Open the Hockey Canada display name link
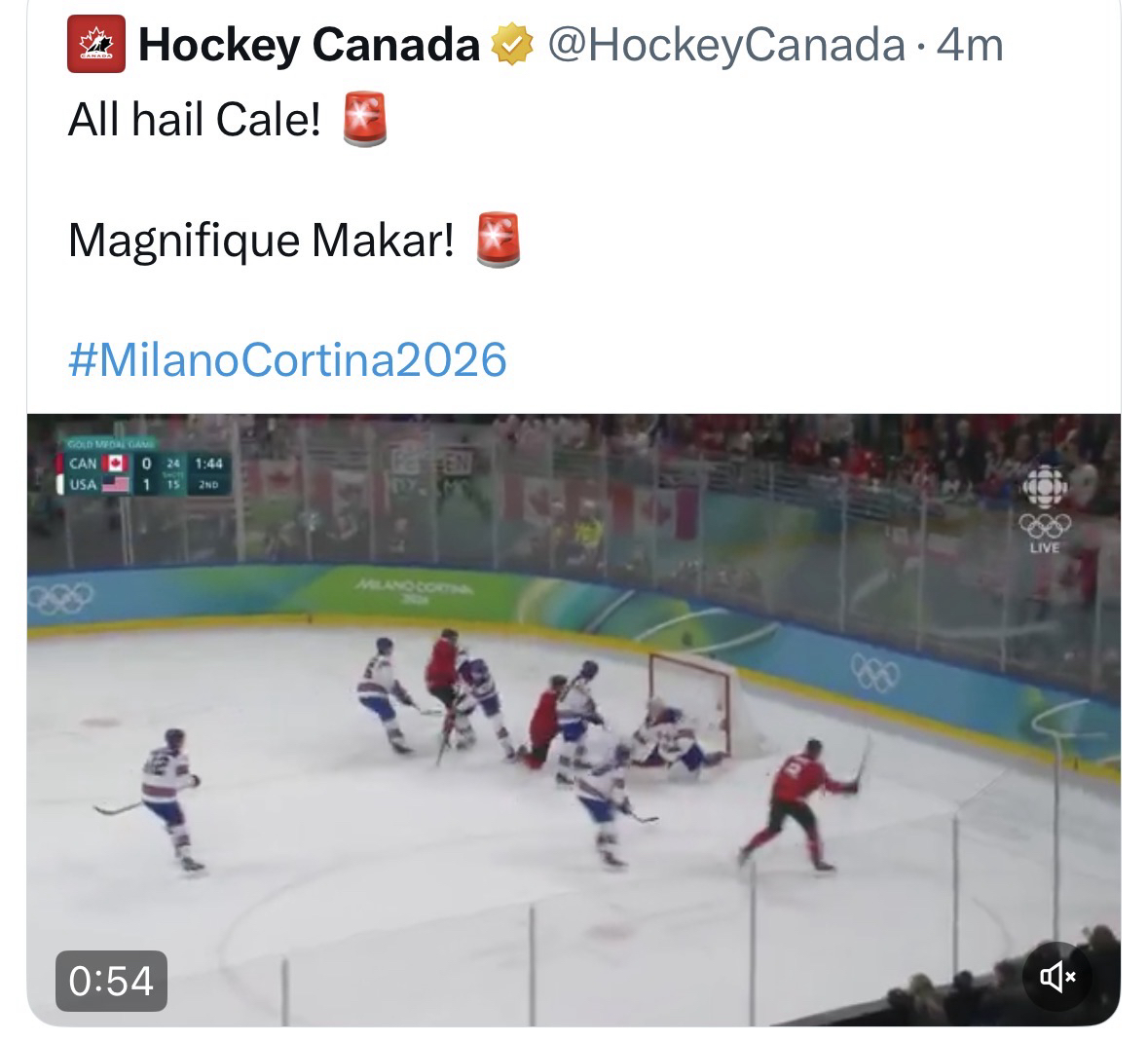1148x1042 pixels. coord(310,45)
